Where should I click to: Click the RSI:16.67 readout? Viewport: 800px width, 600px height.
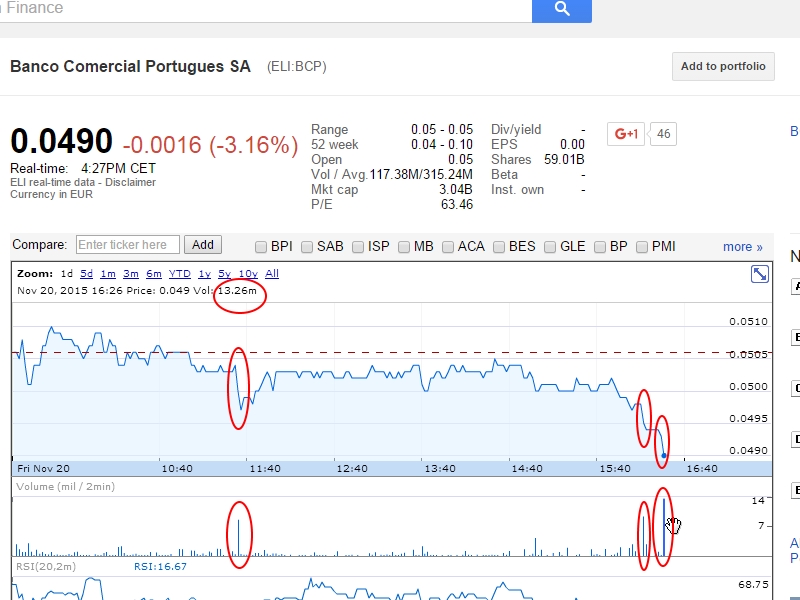coord(160,567)
